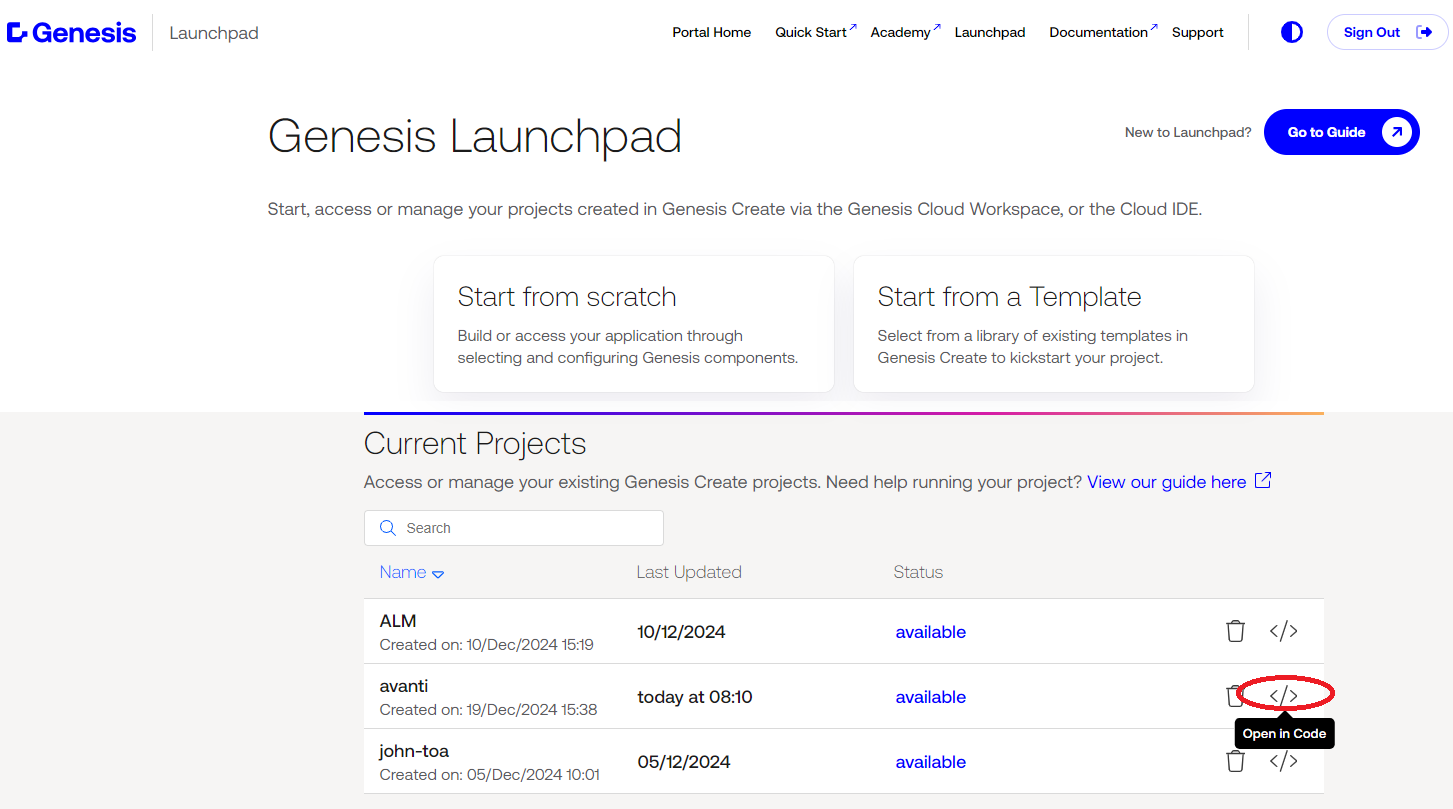Select Launchpad in the top navigation
Image resolution: width=1453 pixels, height=809 pixels.
tap(990, 32)
